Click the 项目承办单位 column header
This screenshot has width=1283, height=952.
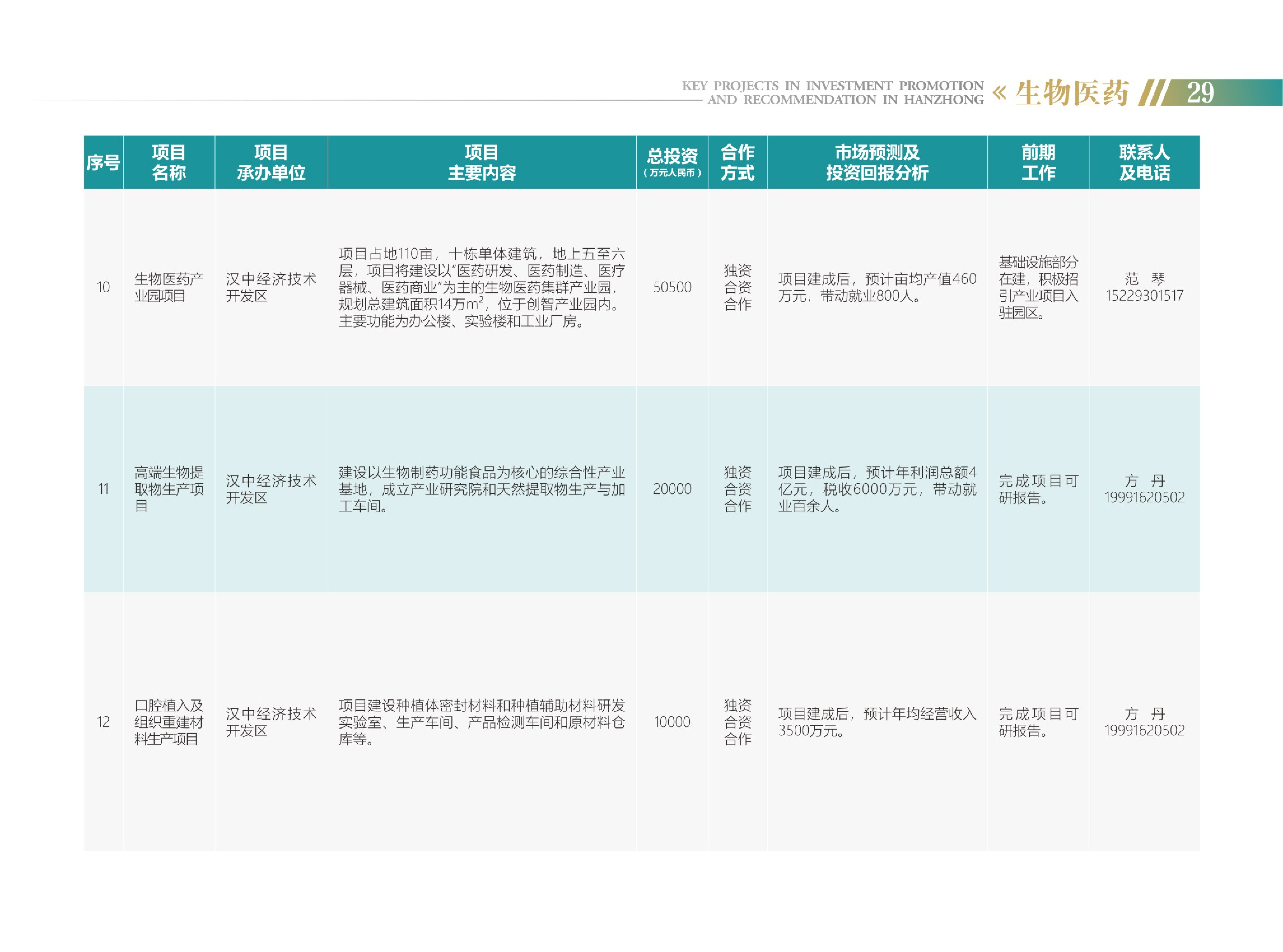click(271, 163)
